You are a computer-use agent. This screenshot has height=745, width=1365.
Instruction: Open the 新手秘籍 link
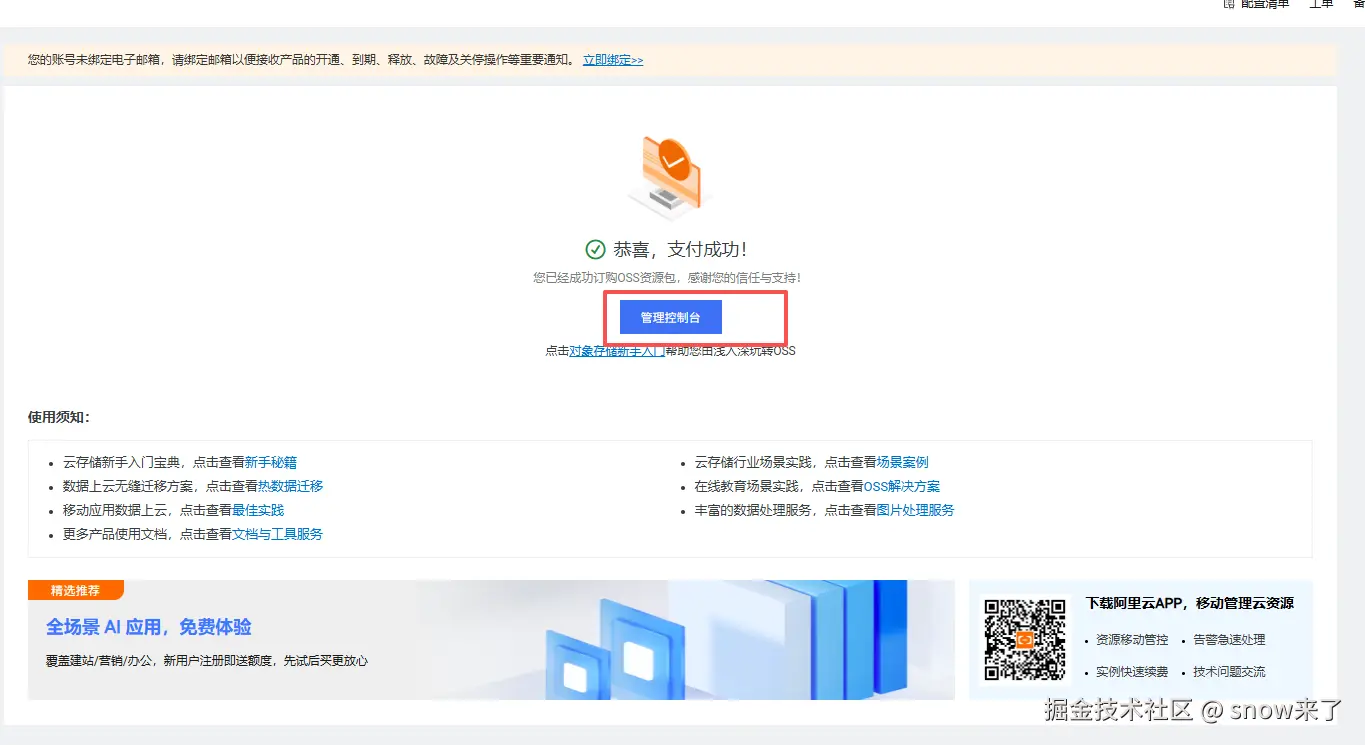(271, 462)
